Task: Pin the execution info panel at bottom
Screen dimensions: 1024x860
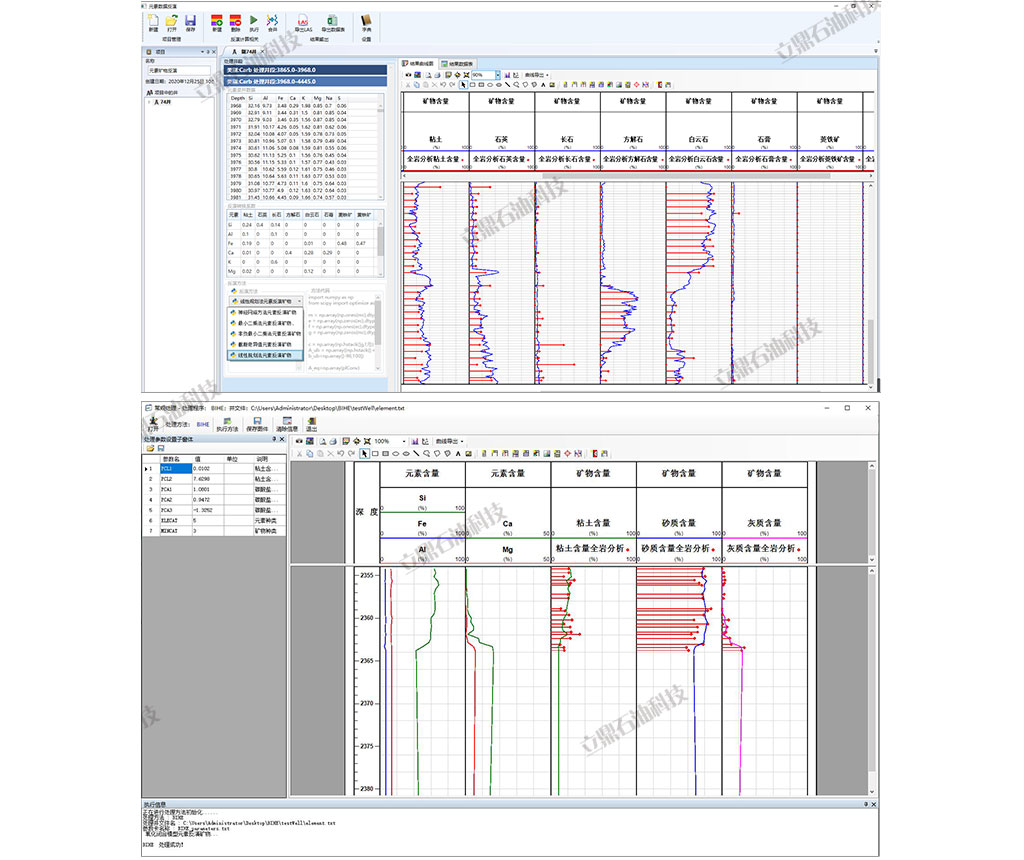Action: [866, 804]
